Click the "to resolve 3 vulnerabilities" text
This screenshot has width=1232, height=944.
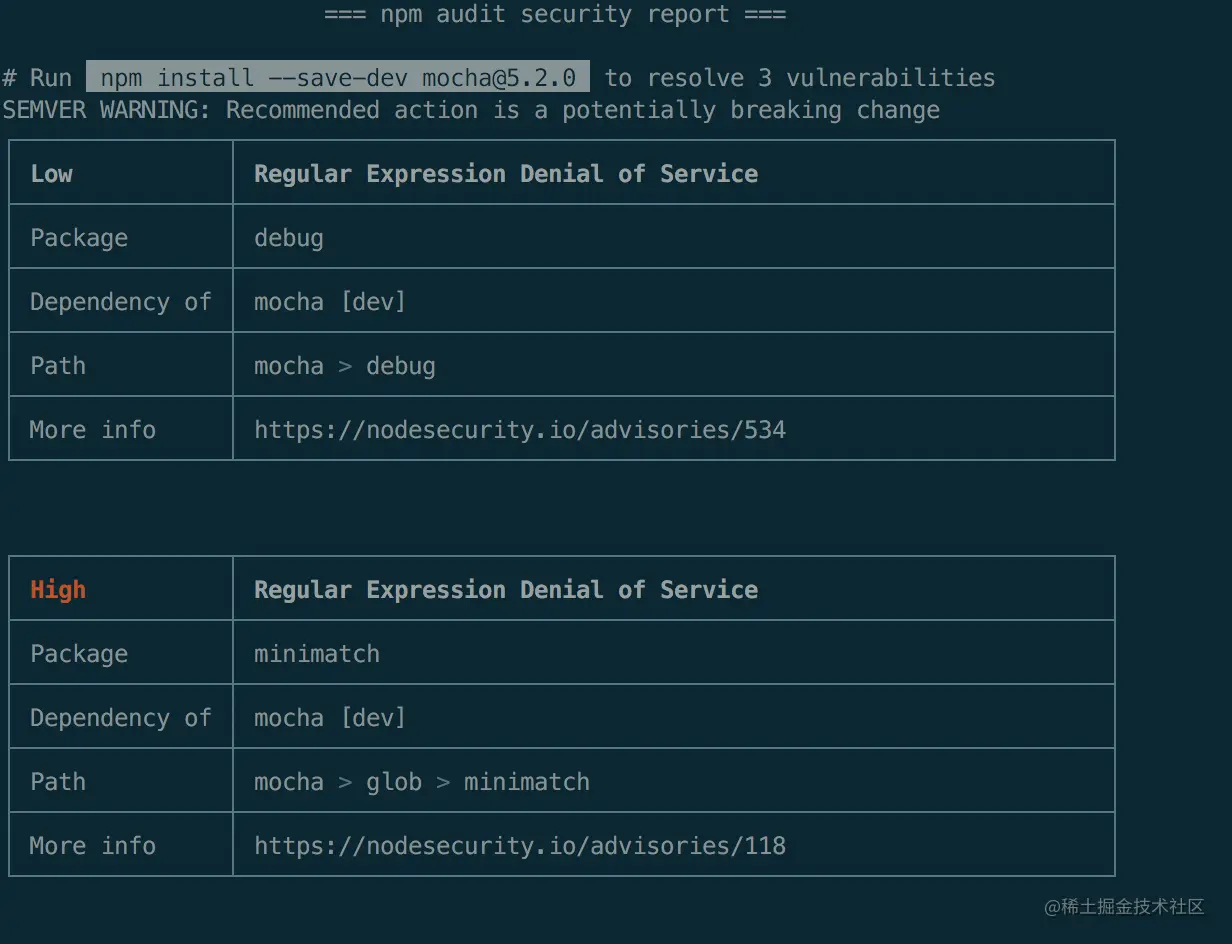coord(800,78)
